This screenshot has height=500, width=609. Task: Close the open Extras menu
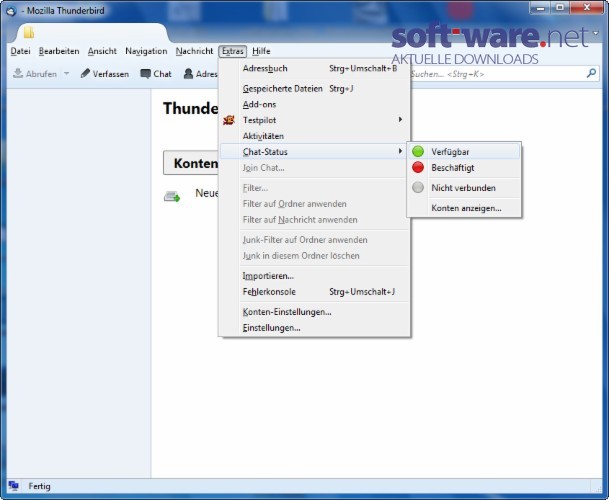[x=233, y=51]
